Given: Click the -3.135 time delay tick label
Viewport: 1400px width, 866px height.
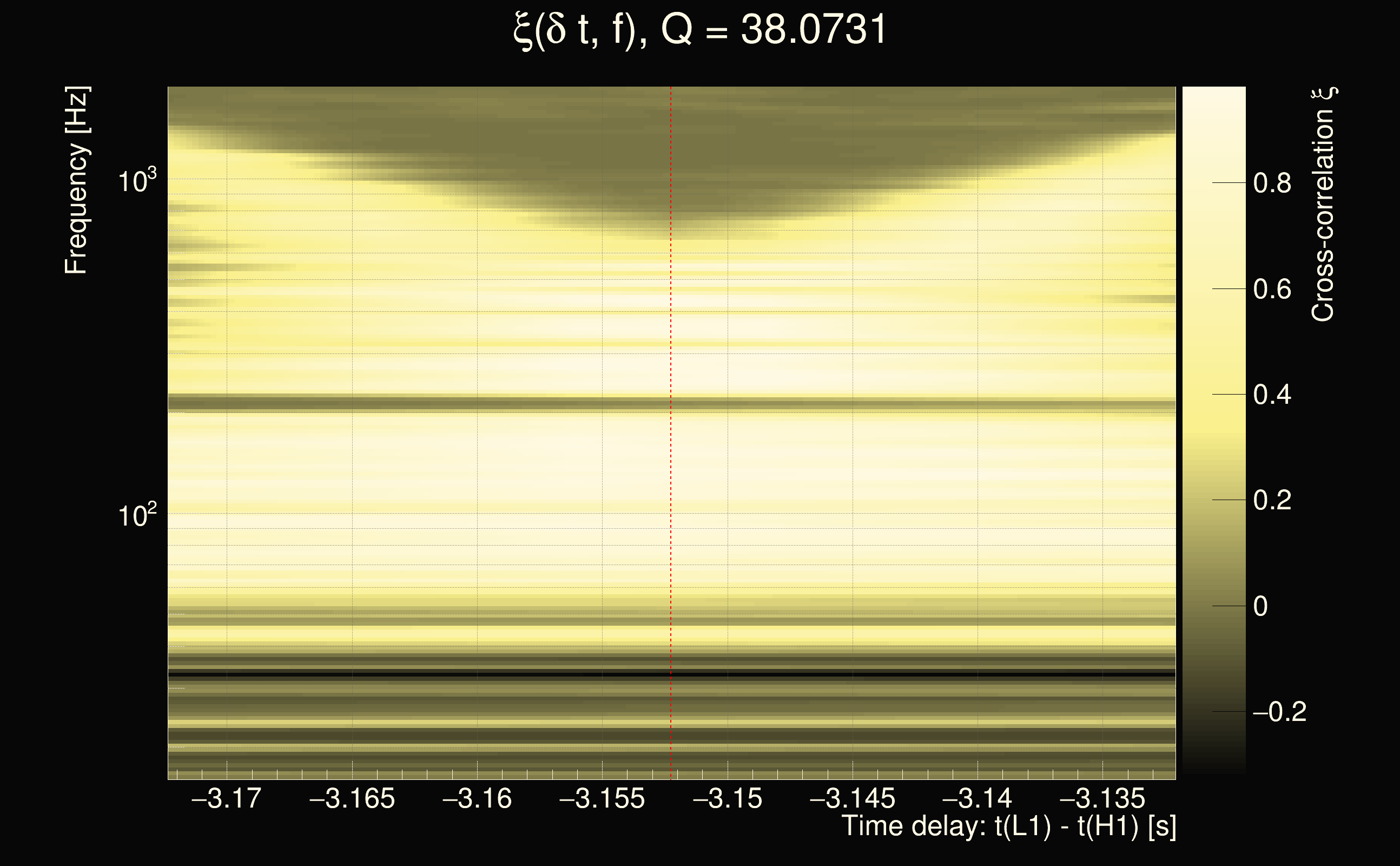Looking at the screenshot, I should pyautogui.click(x=1102, y=798).
